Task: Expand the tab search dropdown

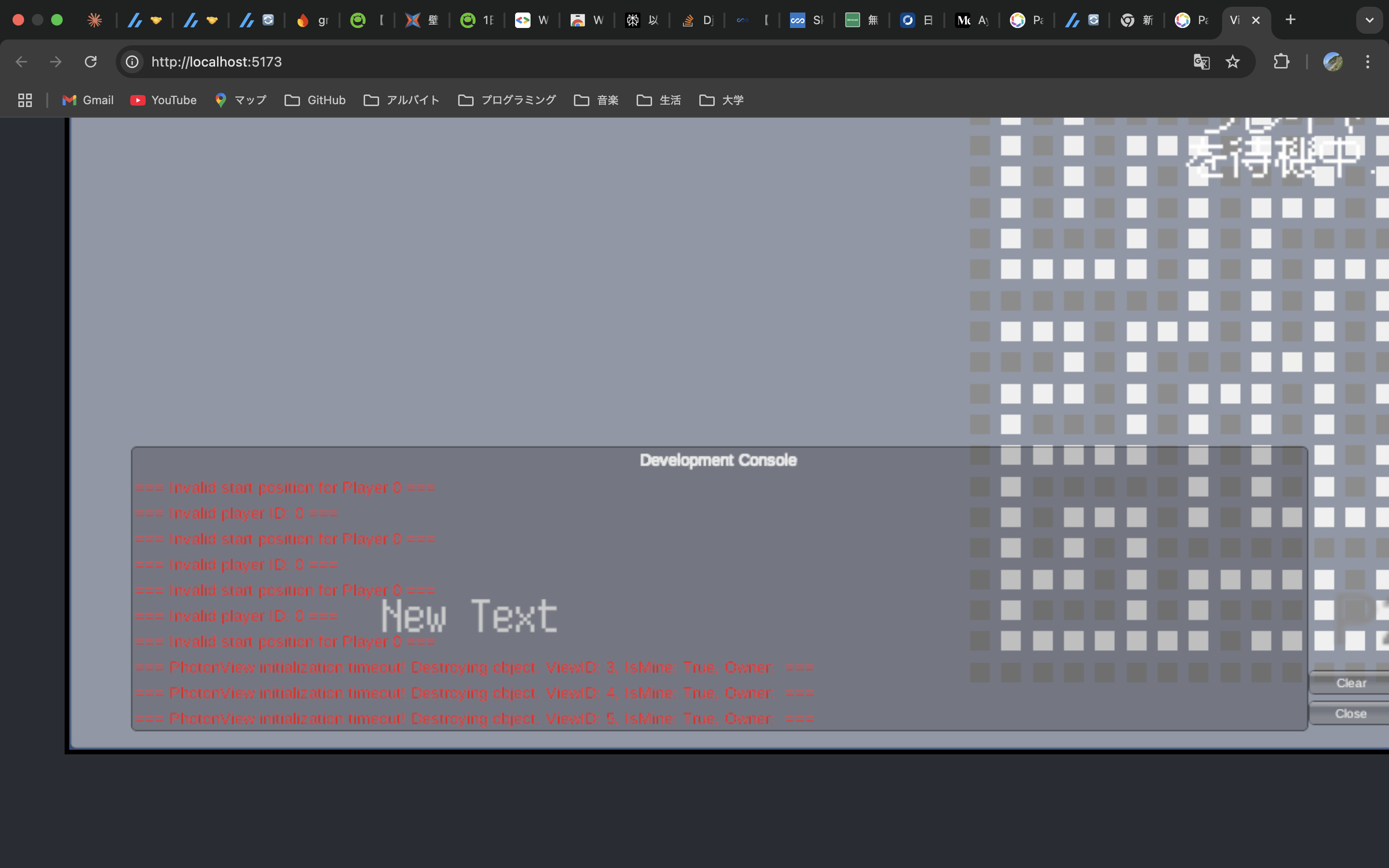Action: [1370, 20]
